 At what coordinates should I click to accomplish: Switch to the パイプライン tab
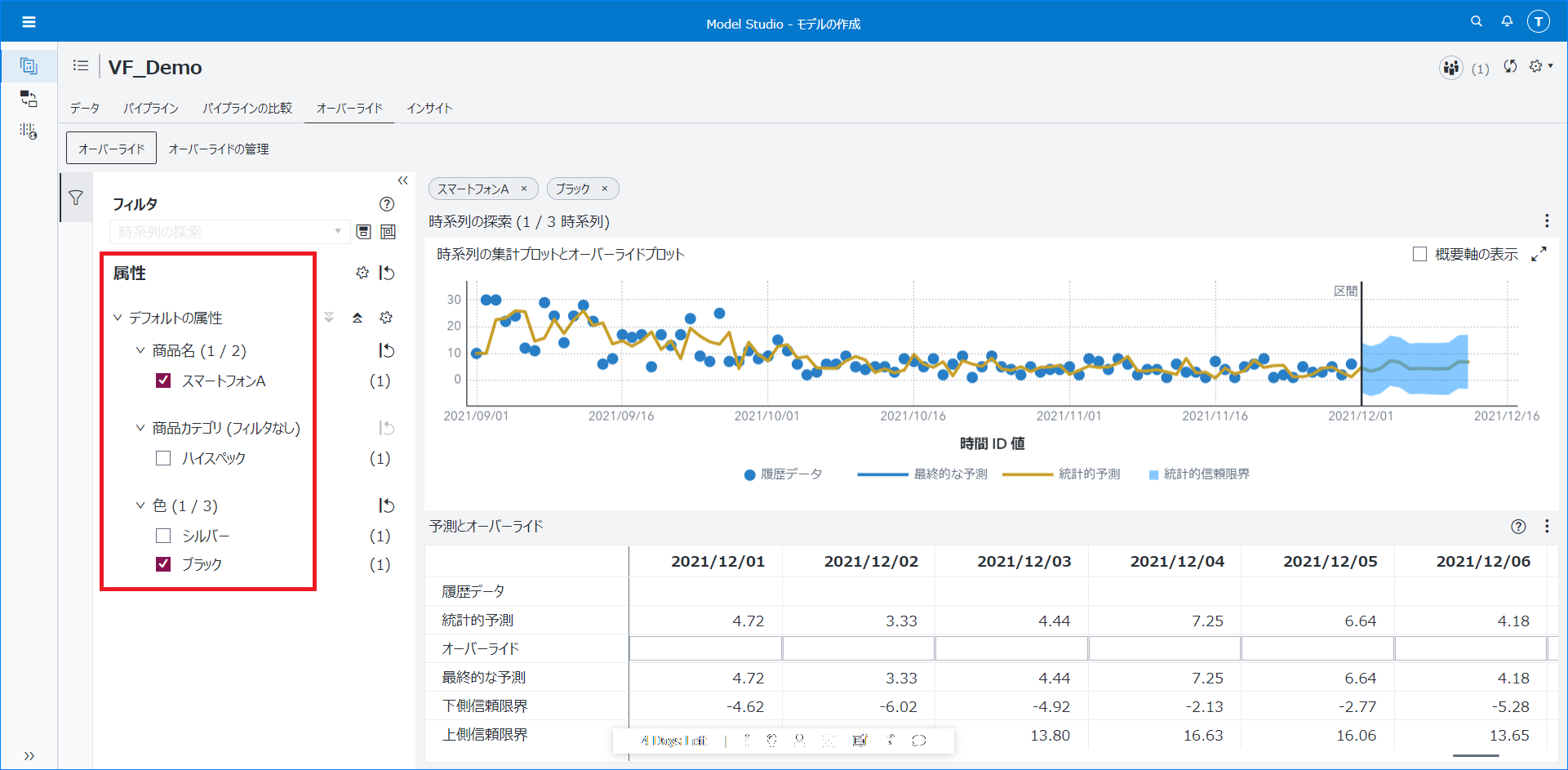(x=151, y=108)
